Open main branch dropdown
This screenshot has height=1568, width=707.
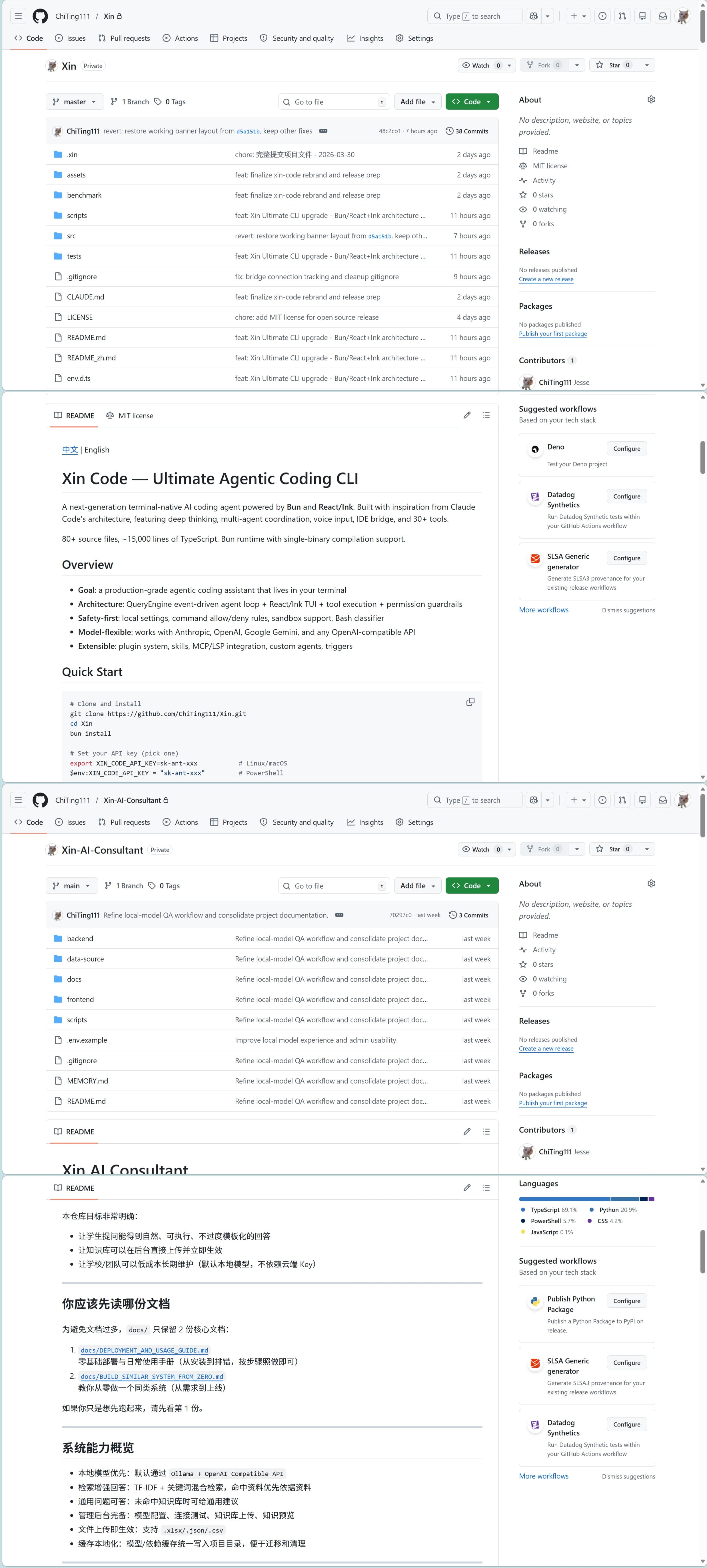pos(71,886)
